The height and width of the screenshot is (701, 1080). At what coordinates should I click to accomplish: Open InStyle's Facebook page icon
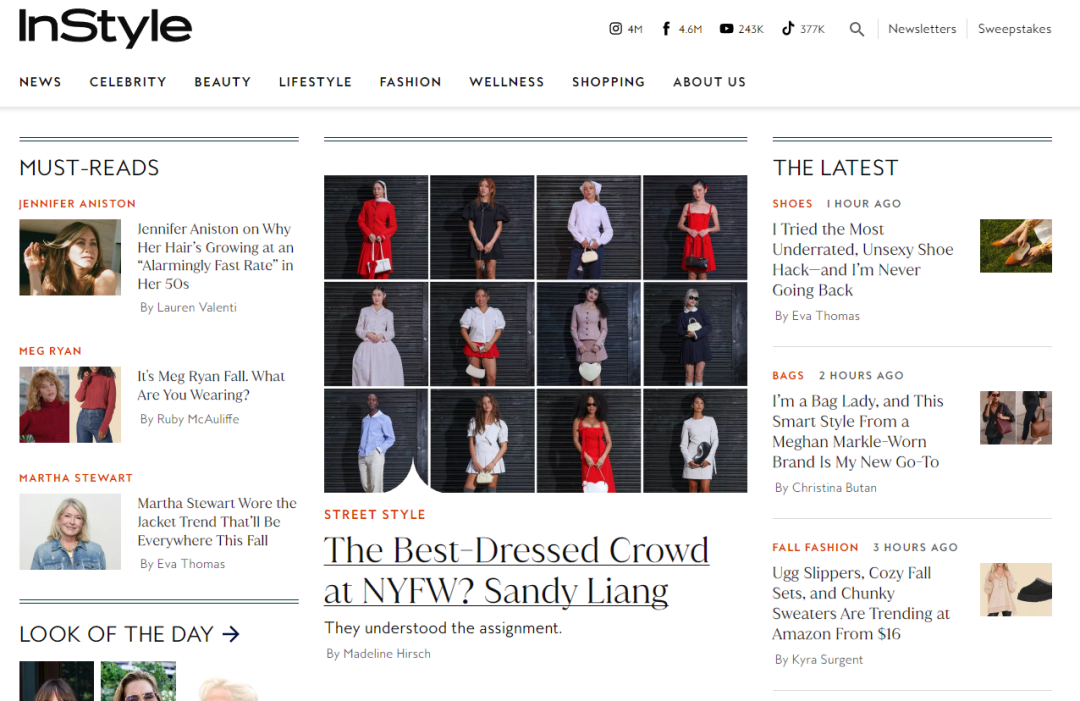click(666, 28)
